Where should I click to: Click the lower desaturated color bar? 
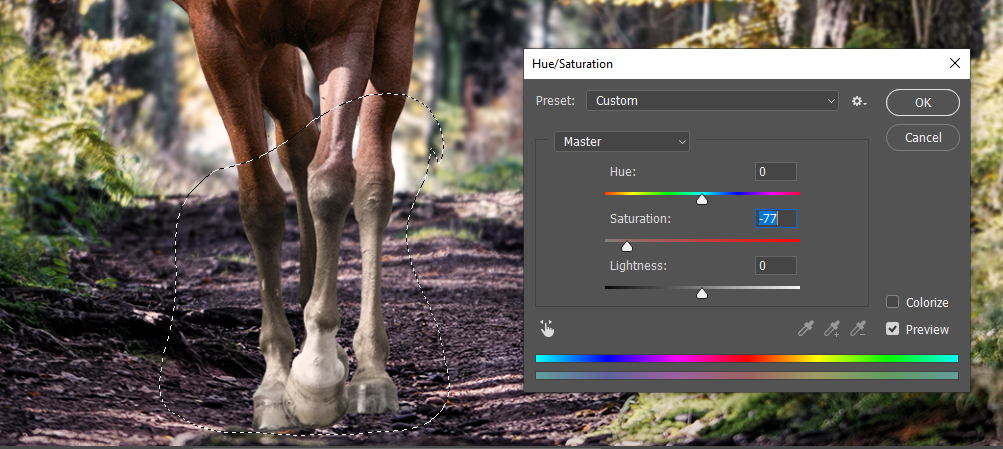pos(746,375)
